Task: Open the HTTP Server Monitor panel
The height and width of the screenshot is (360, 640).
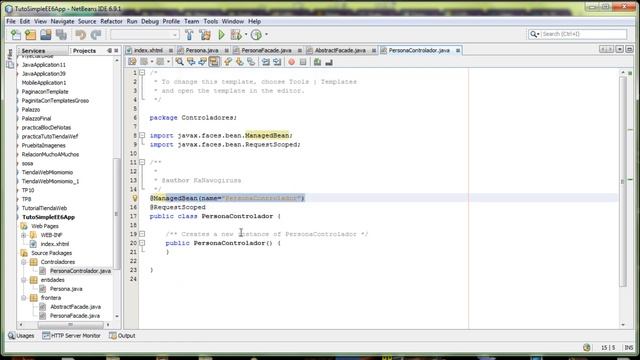Action: coord(71,336)
